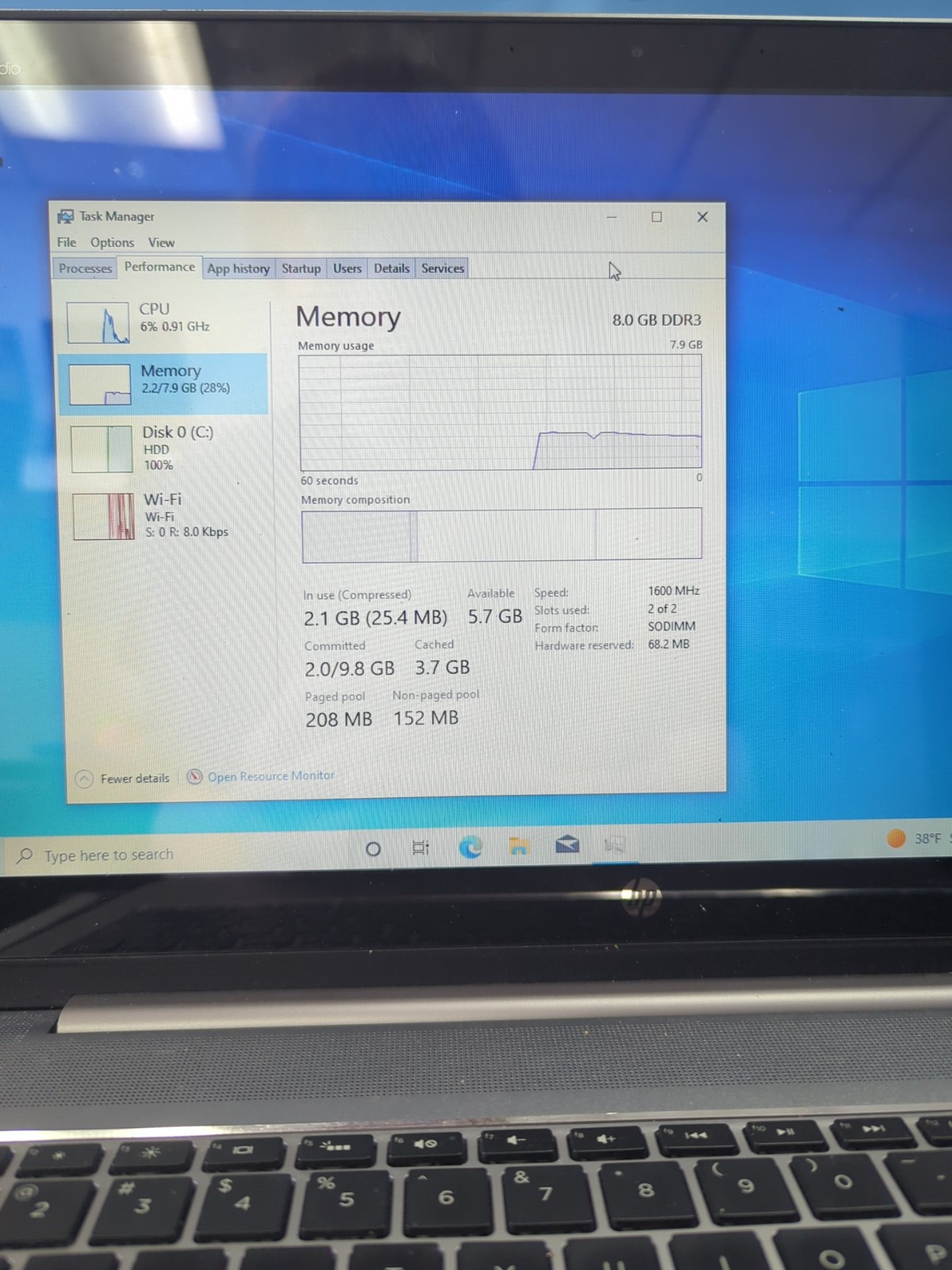
Task: Open the Details tab
Action: tap(392, 268)
